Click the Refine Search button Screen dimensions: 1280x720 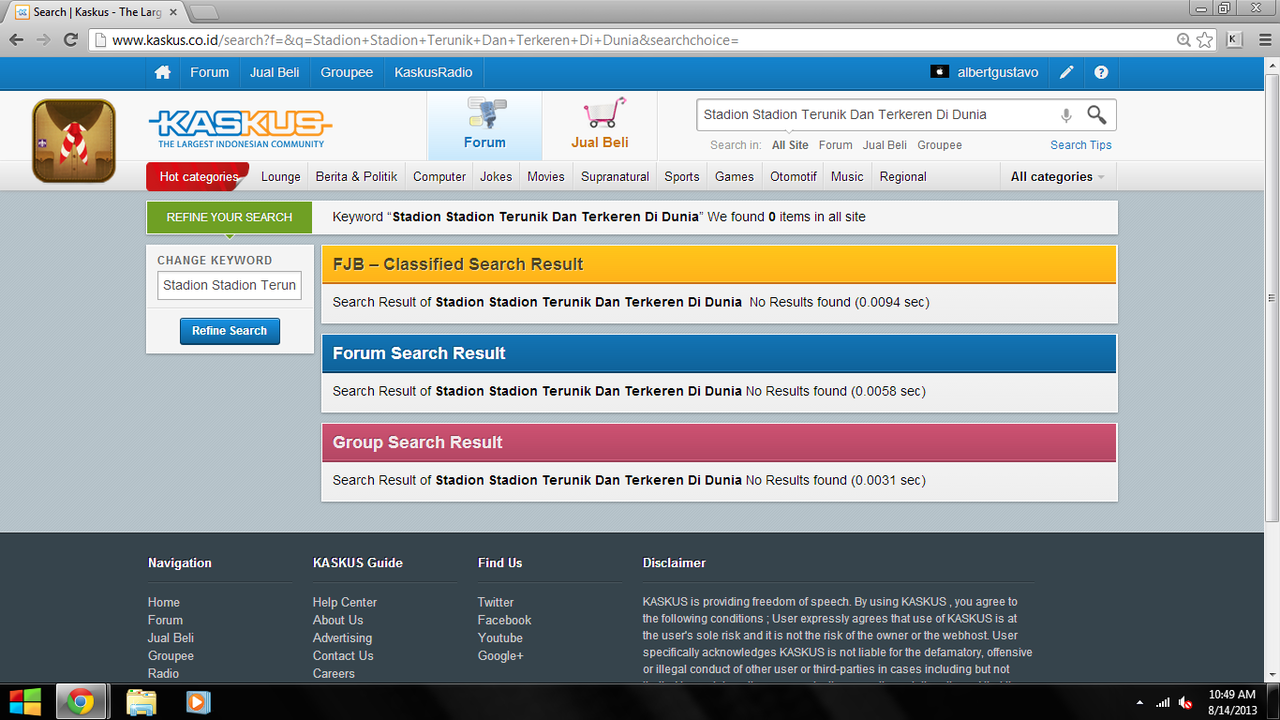tap(230, 331)
